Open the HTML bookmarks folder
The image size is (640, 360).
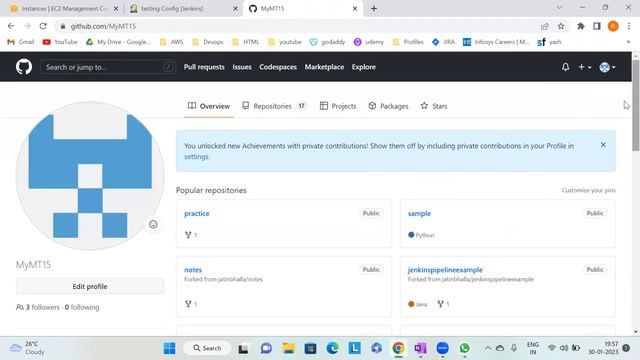(245, 42)
